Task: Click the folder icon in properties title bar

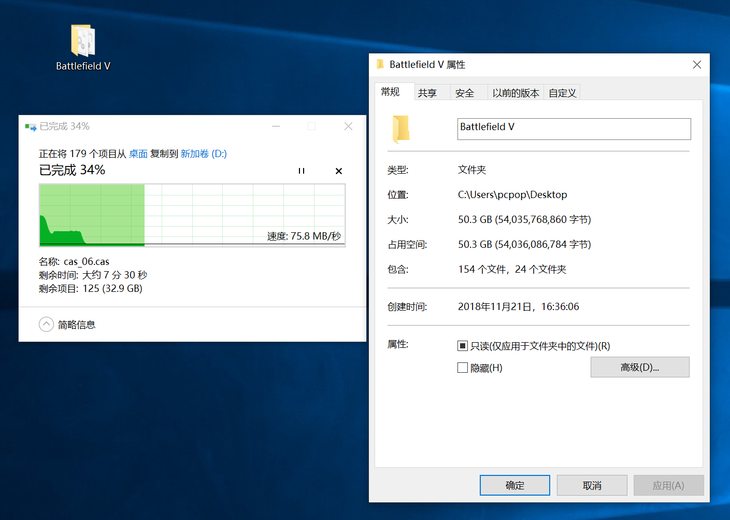Action: point(380,64)
